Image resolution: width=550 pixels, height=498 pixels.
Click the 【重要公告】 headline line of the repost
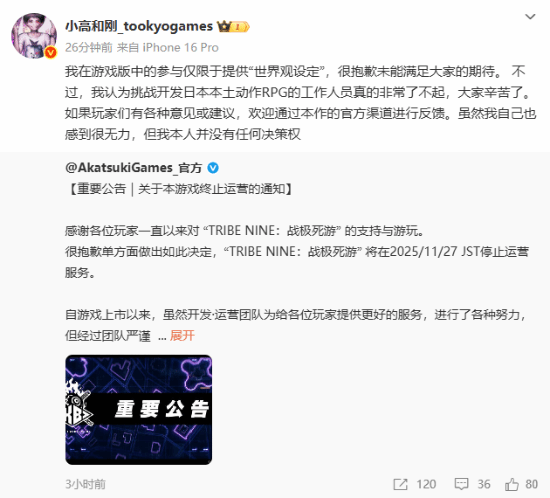[x=179, y=189]
